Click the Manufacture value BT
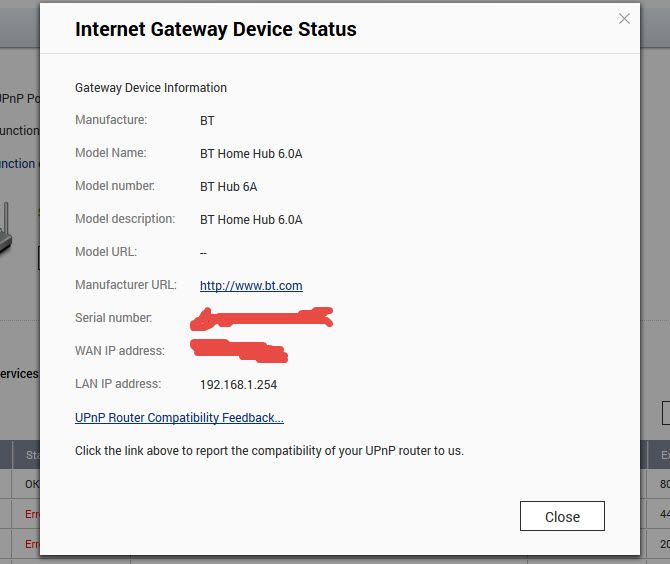Image resolution: width=670 pixels, height=564 pixels. click(207, 121)
